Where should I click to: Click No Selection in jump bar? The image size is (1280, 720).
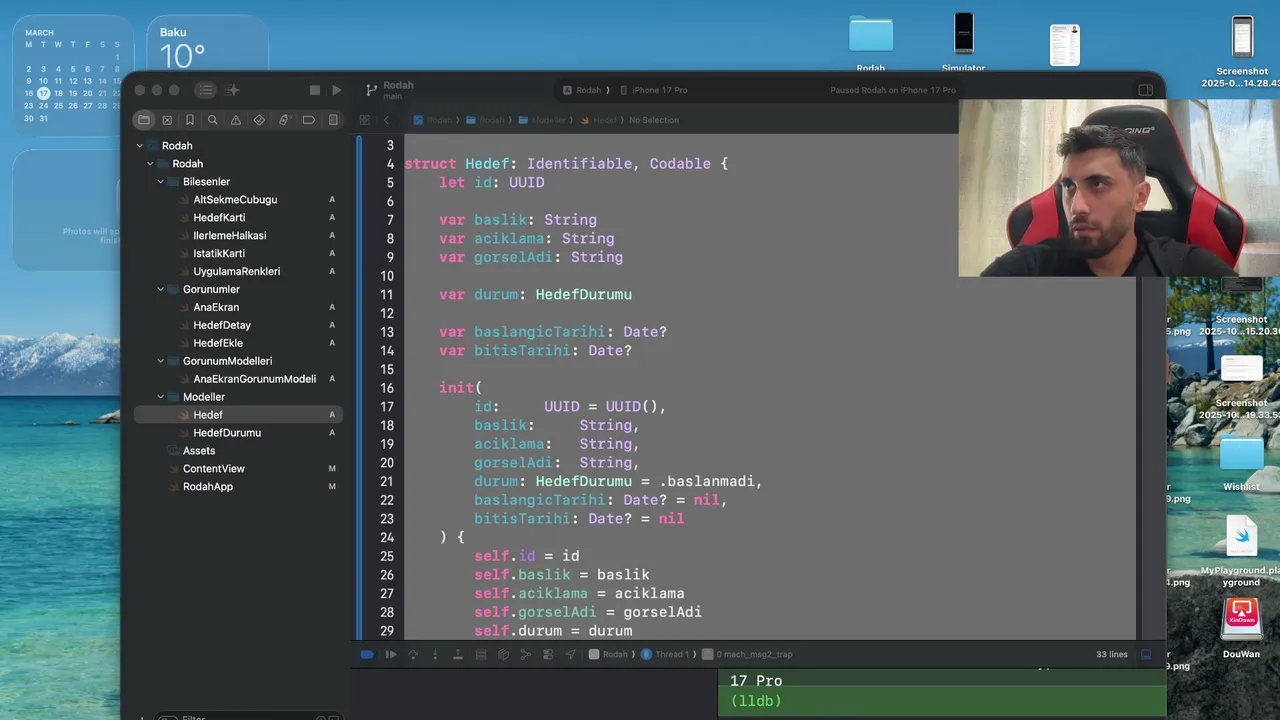654,120
